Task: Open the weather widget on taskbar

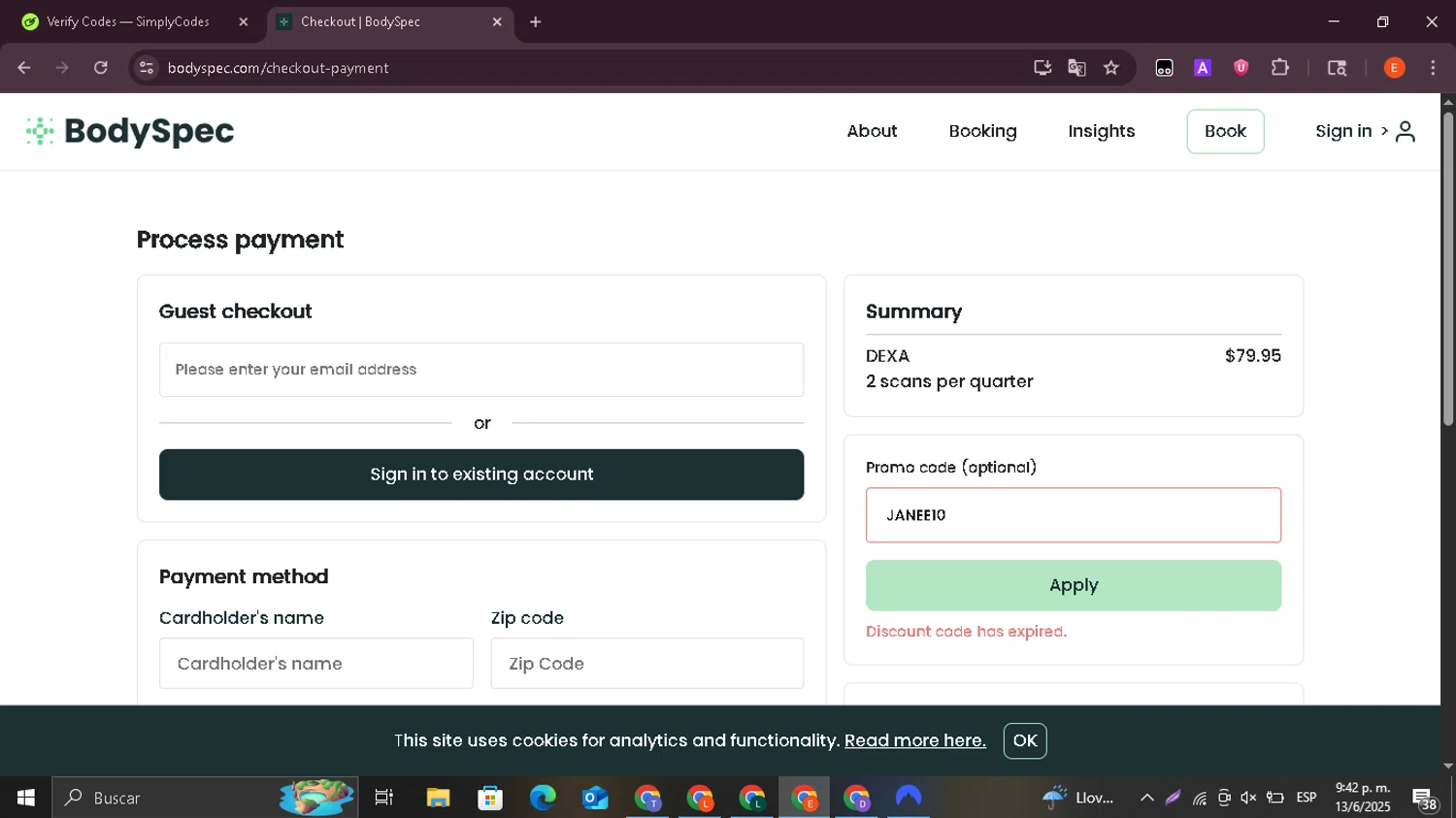Action: pyautogui.click(x=1077, y=798)
